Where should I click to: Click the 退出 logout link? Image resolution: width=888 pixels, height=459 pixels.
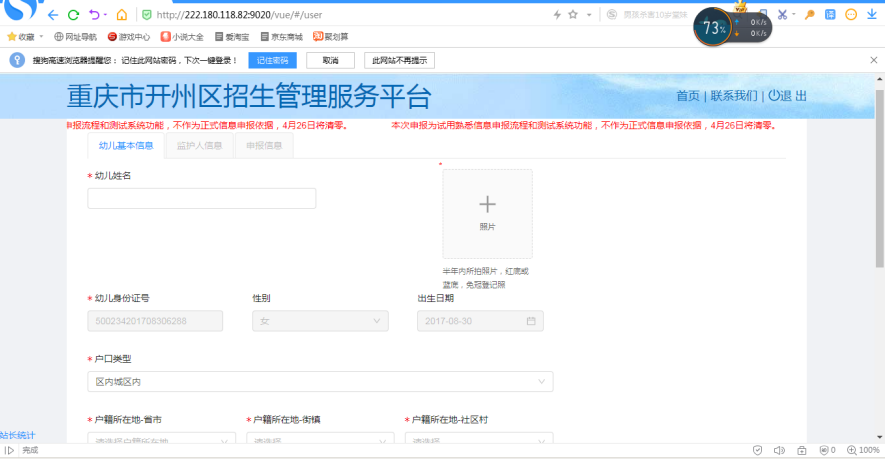coord(788,96)
